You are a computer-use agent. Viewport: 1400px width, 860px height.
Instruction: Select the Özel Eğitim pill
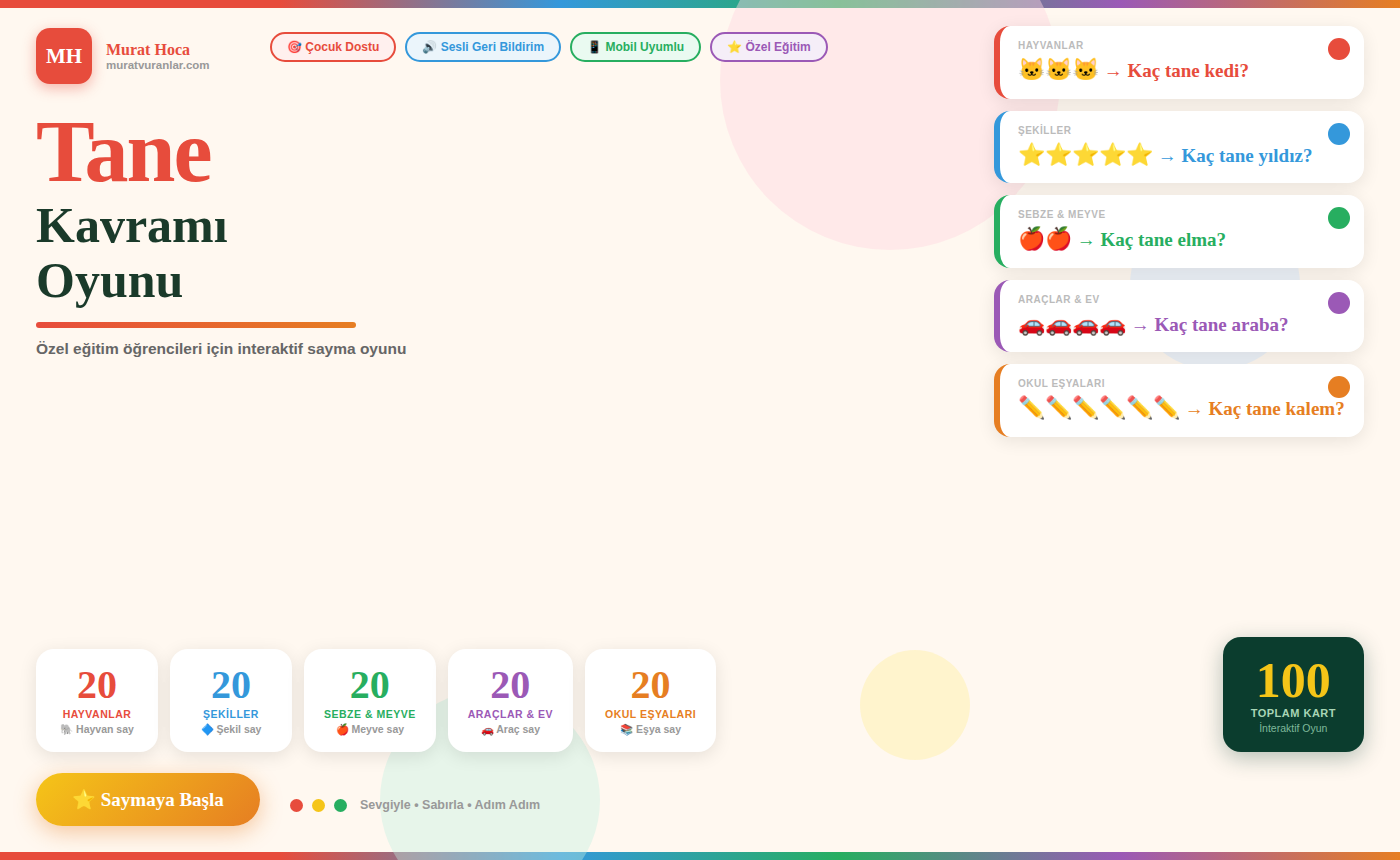[x=769, y=47]
